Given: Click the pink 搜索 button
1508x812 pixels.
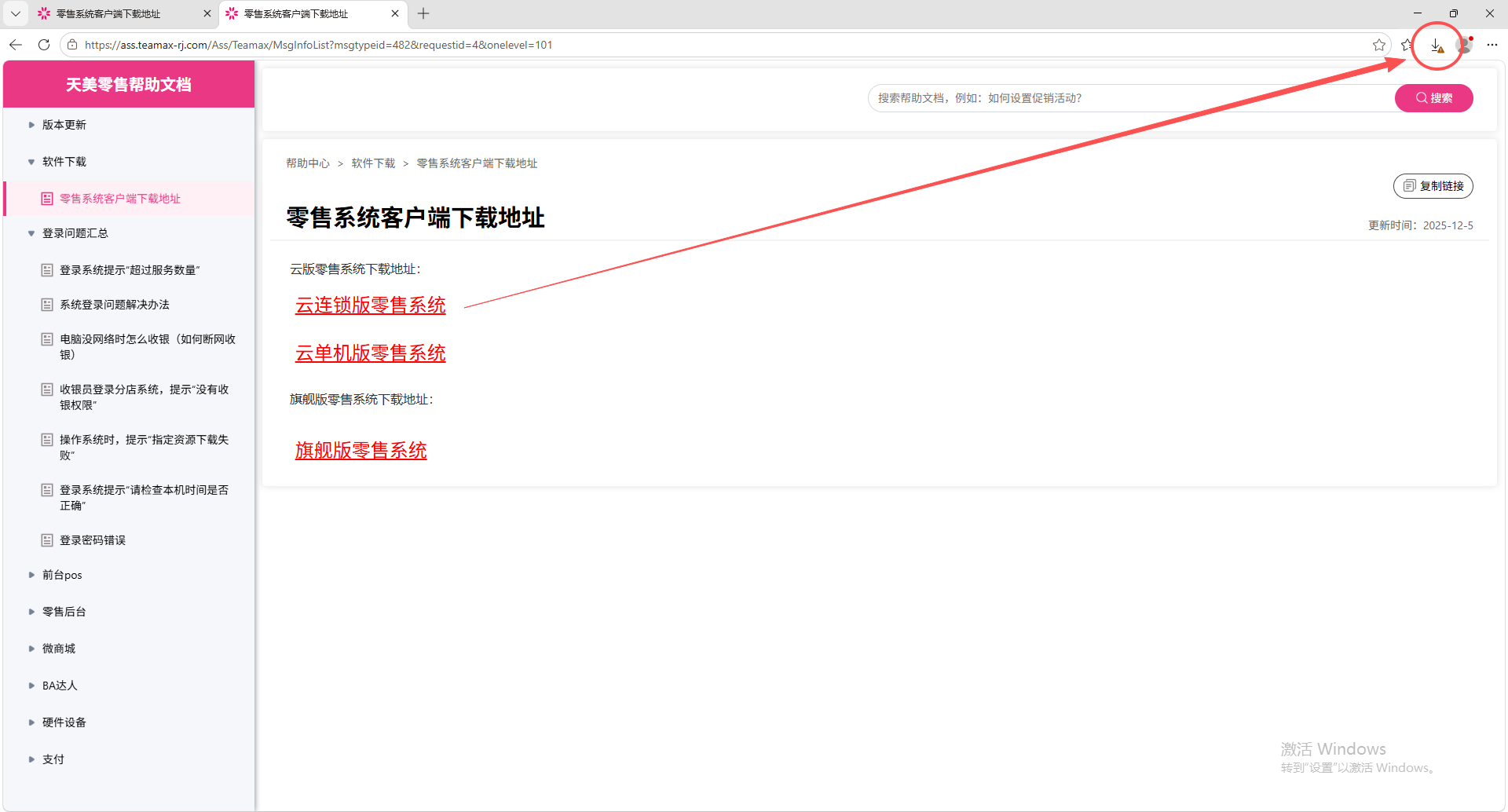Looking at the screenshot, I should point(1433,98).
